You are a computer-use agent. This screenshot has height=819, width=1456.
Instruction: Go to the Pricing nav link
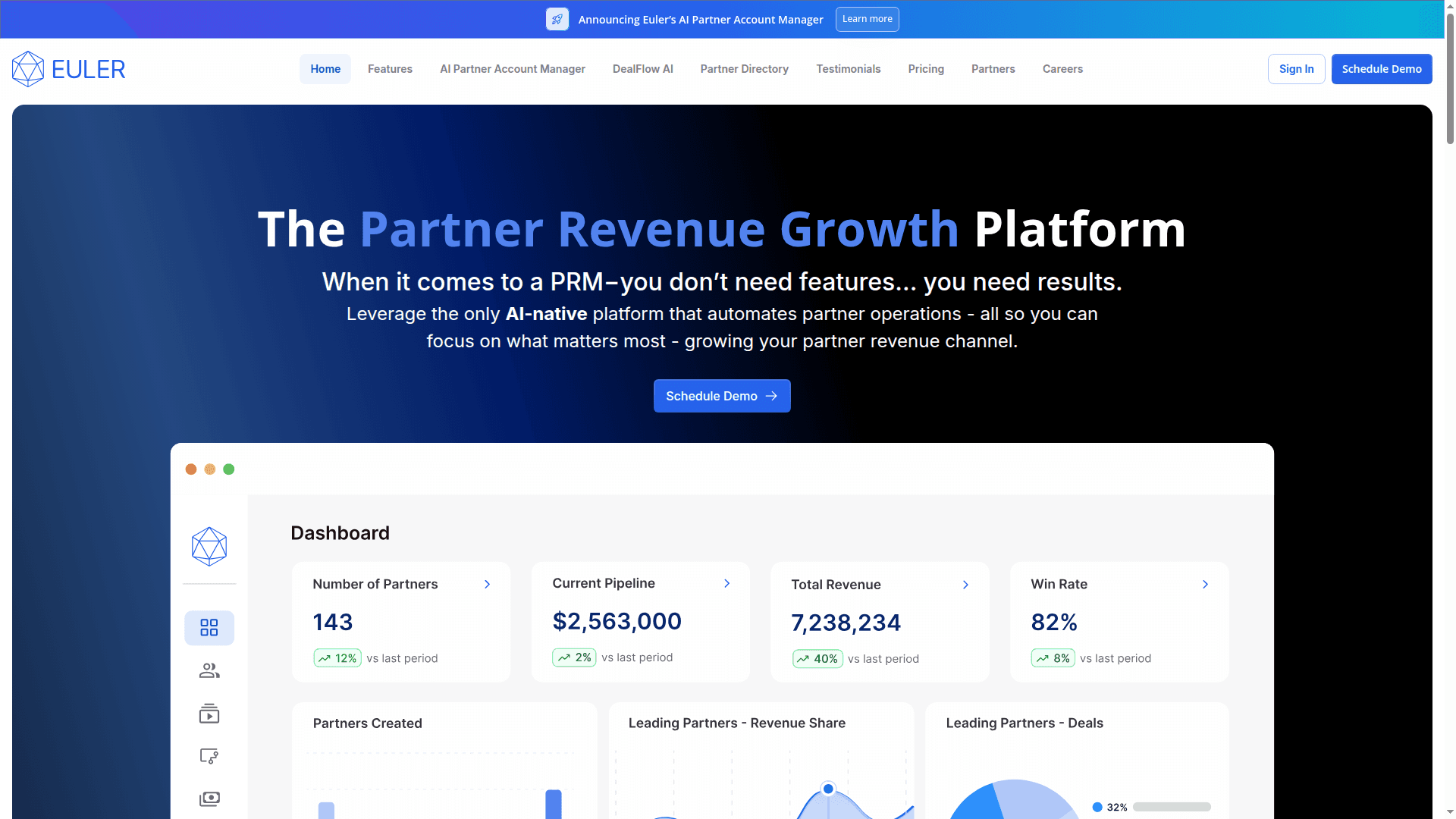[926, 69]
